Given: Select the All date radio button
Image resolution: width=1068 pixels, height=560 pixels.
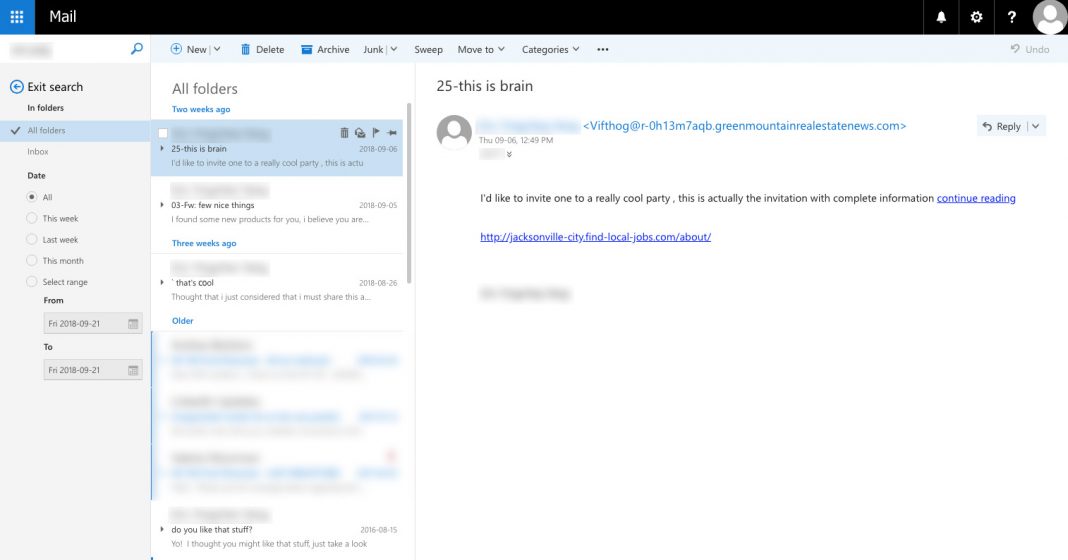Looking at the screenshot, I should [x=31, y=197].
